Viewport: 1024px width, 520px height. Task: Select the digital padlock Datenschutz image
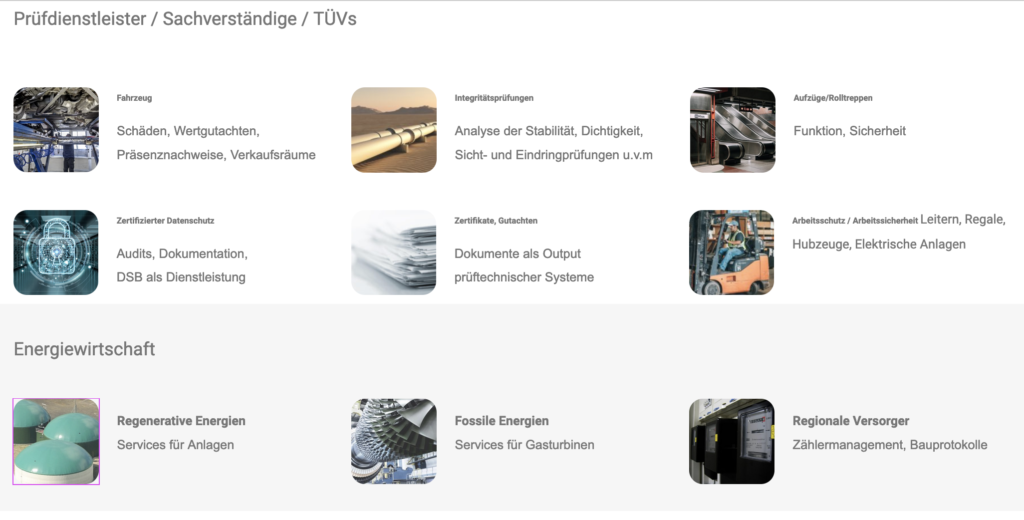point(56,252)
